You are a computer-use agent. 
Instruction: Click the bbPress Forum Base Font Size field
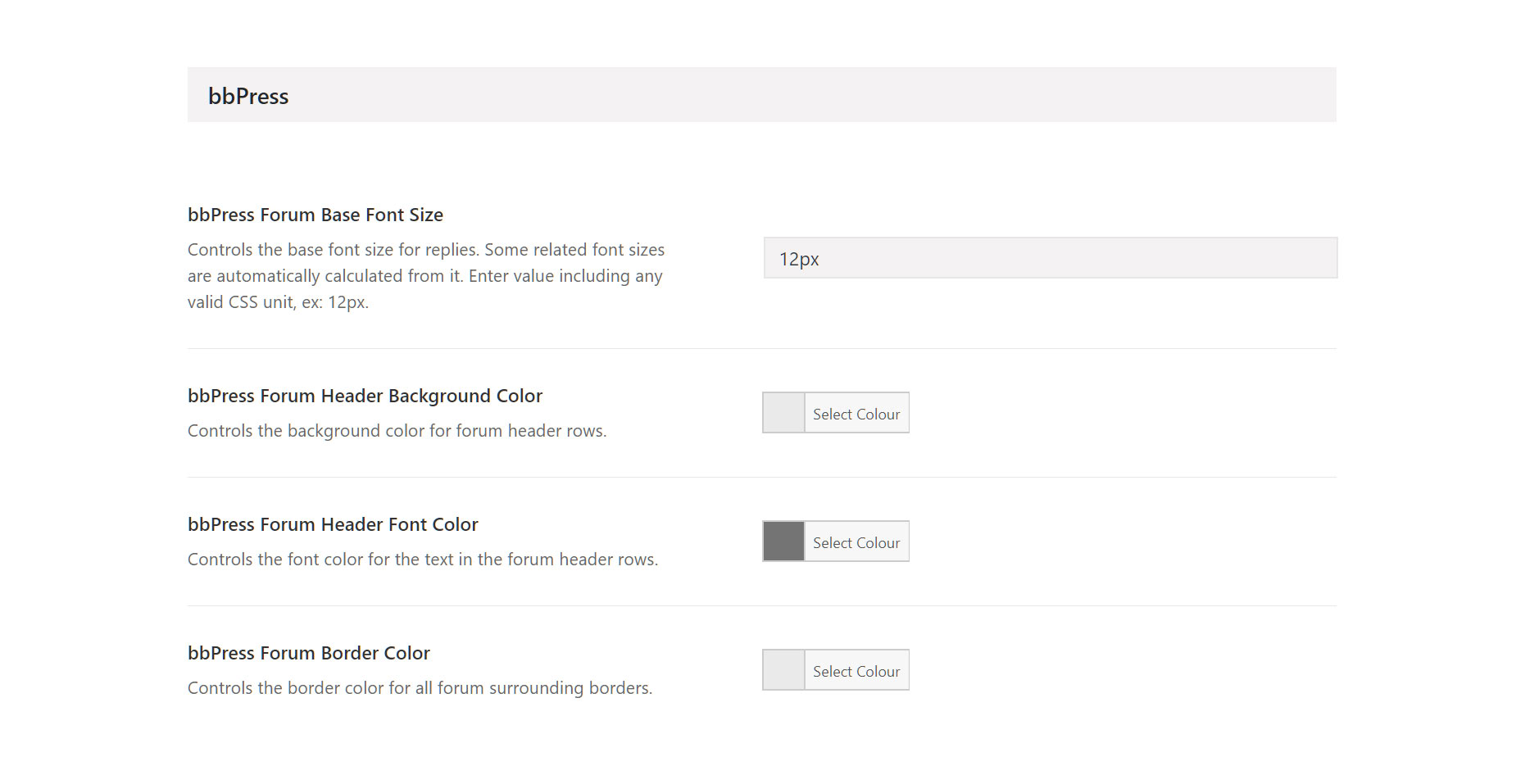[1051, 258]
